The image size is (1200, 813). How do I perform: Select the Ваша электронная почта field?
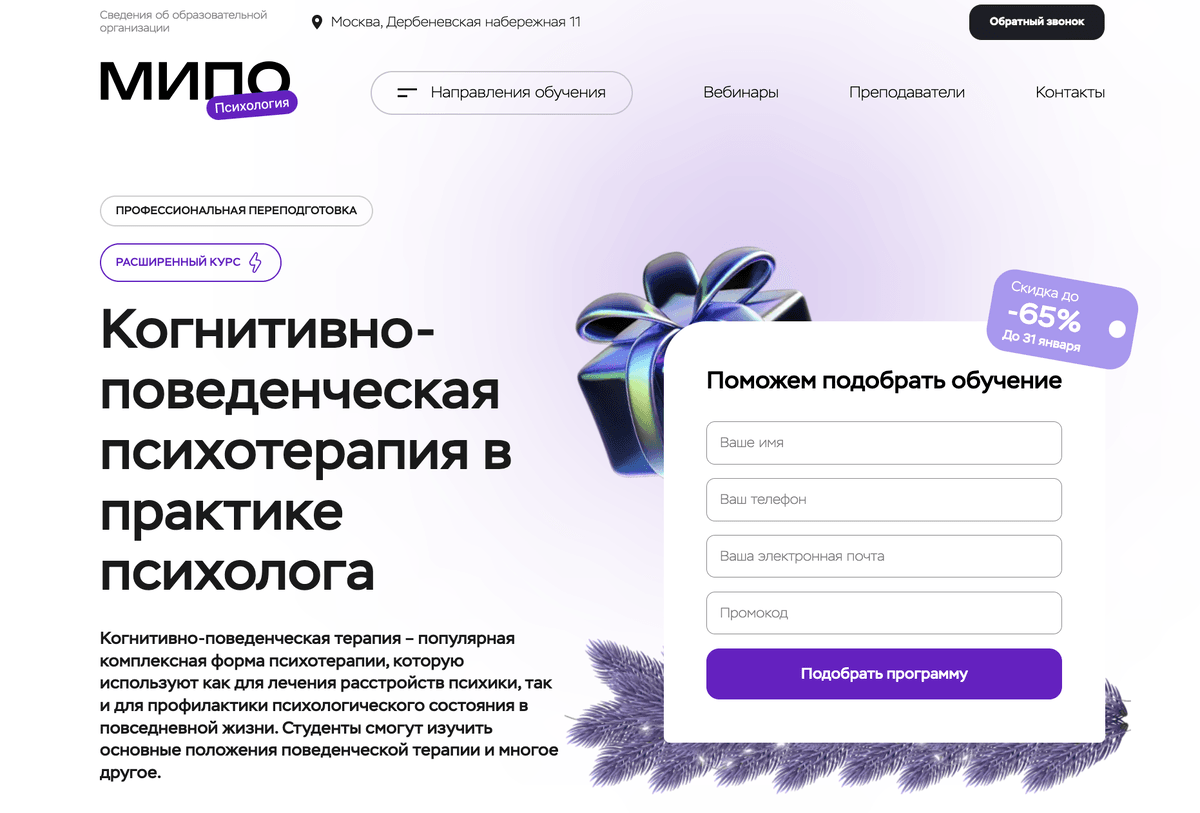tap(884, 556)
